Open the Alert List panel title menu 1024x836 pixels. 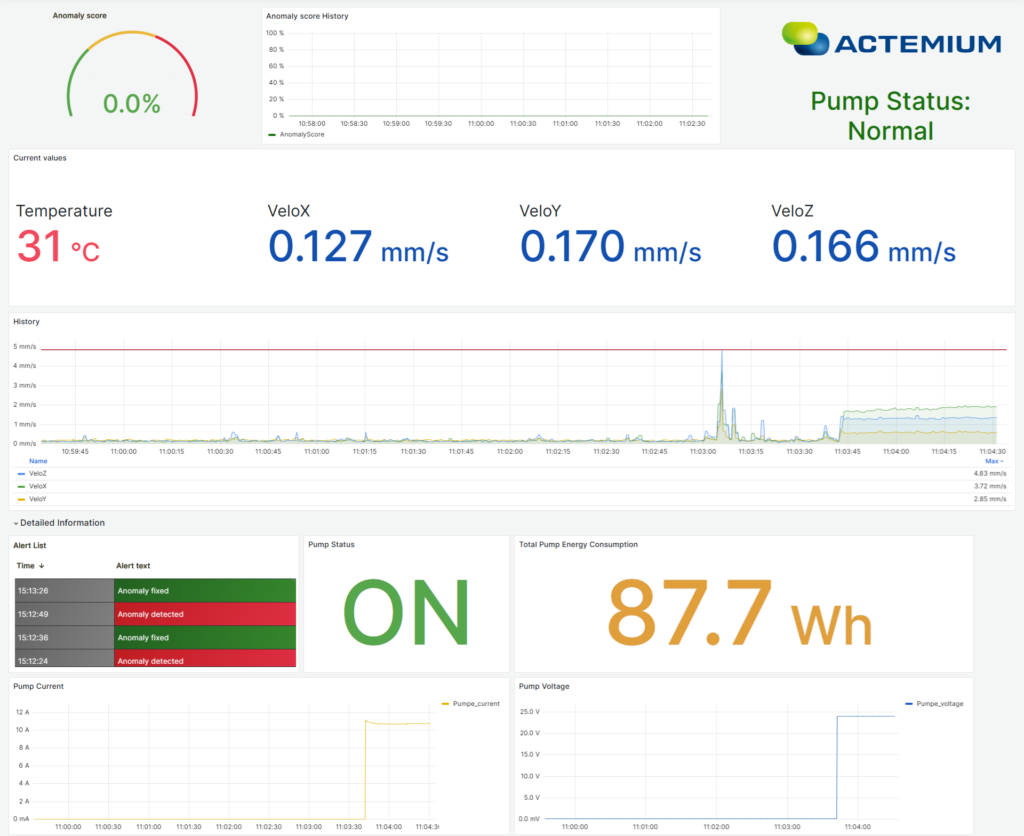tap(30, 544)
